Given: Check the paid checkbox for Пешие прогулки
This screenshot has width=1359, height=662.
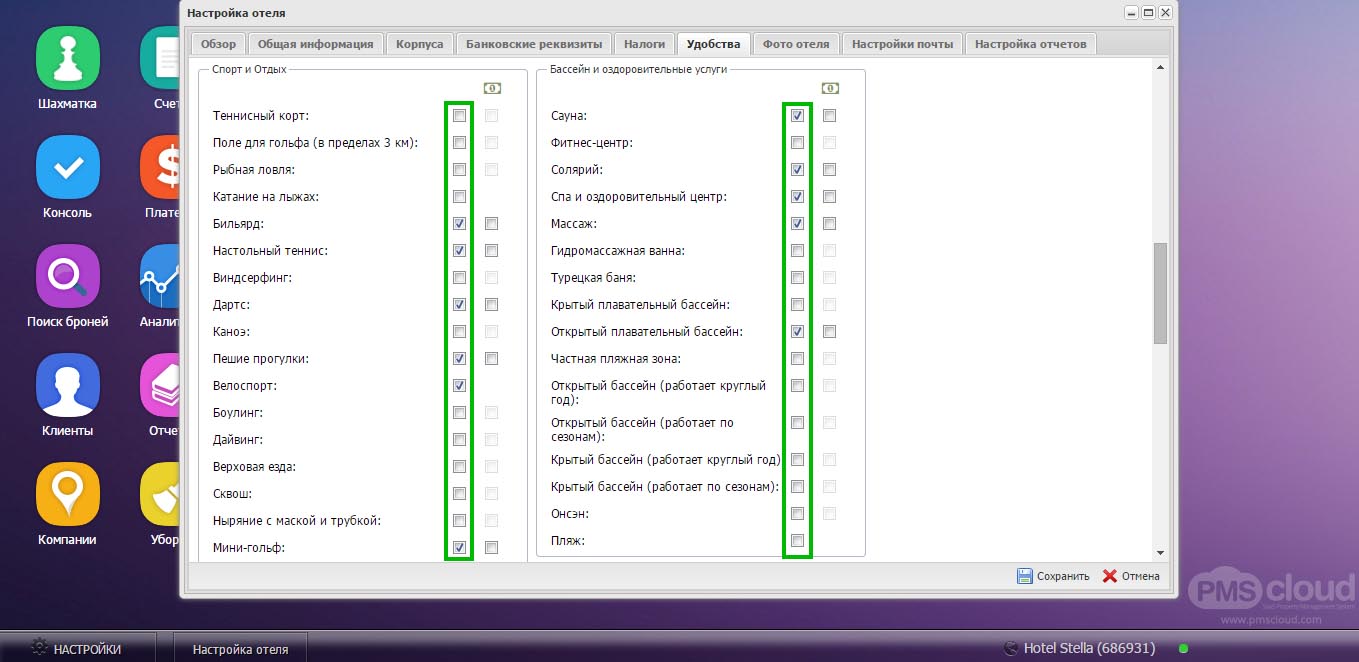Looking at the screenshot, I should tap(491, 359).
